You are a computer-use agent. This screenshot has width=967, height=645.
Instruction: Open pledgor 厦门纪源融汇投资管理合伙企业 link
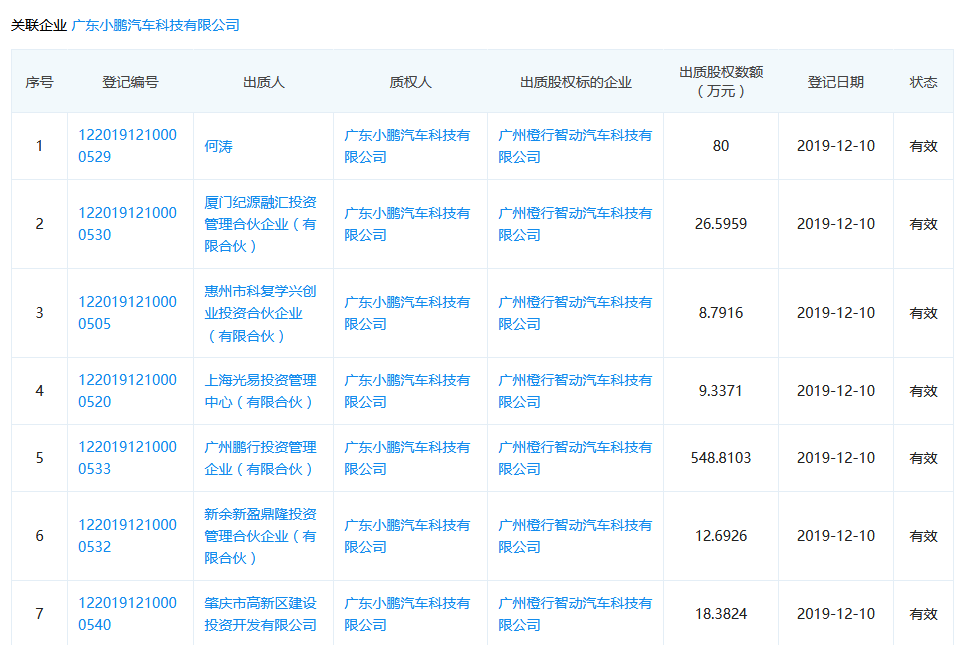pos(260,224)
